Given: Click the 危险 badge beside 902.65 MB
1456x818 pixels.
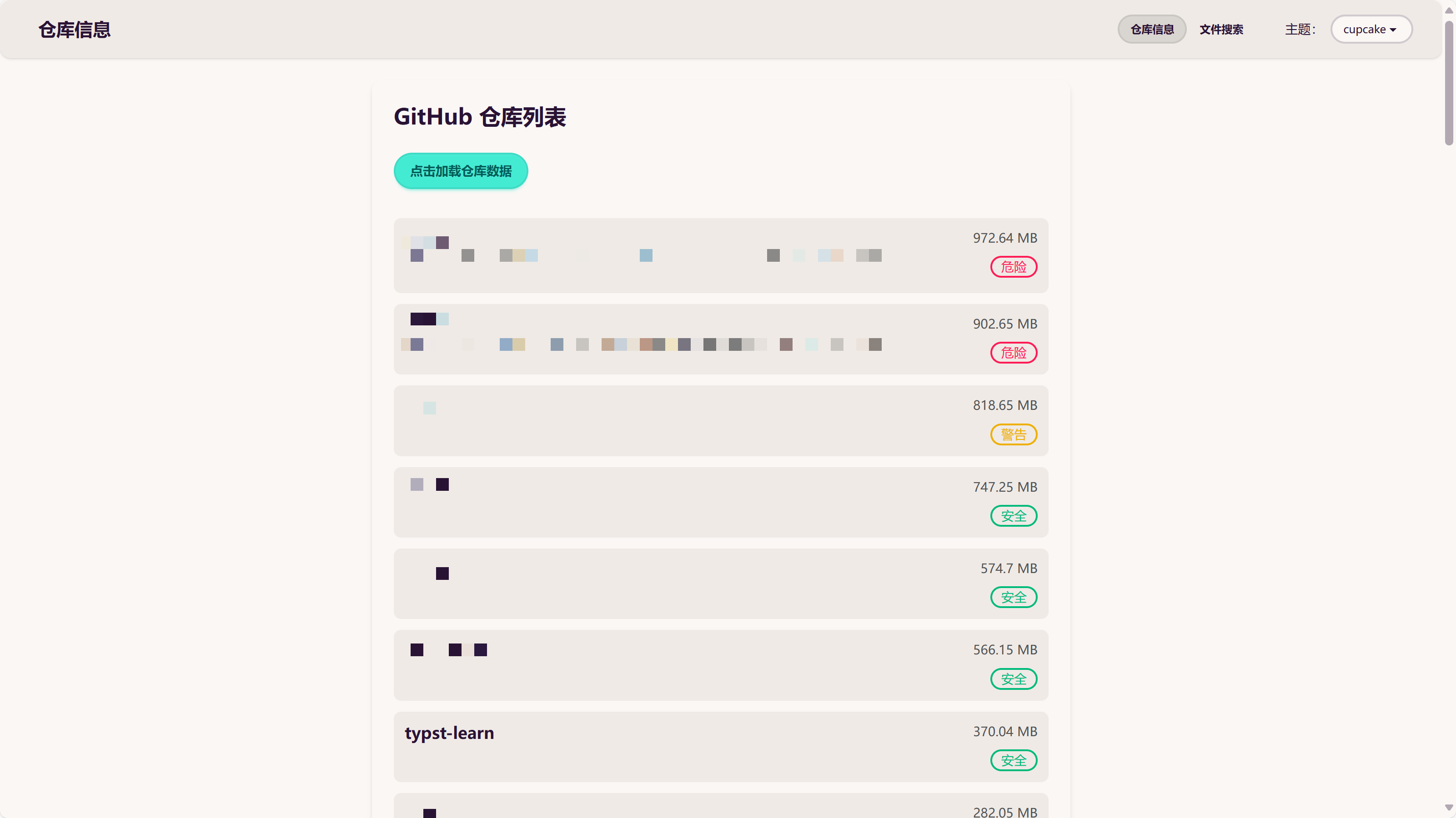Looking at the screenshot, I should [1014, 353].
